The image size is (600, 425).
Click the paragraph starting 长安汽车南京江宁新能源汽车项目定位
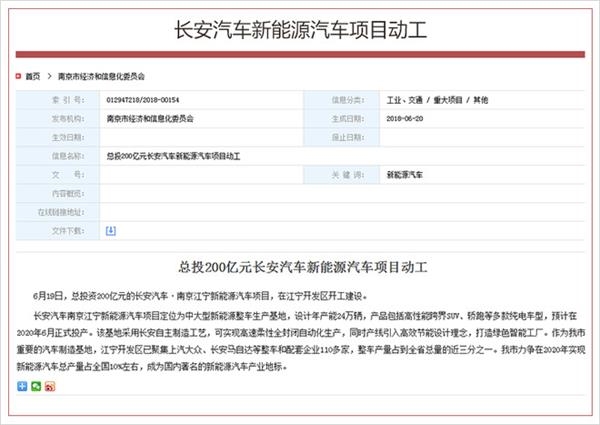pos(301,341)
